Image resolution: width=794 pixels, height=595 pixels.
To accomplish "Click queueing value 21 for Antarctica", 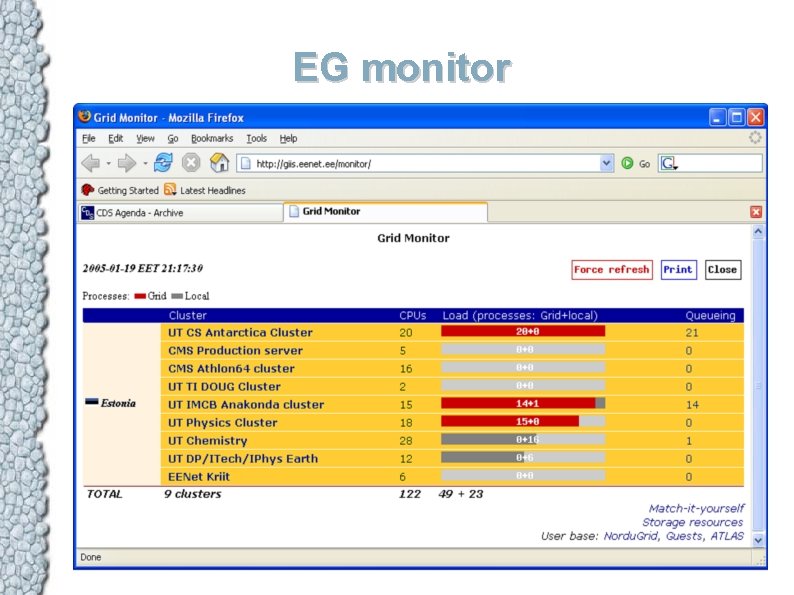I will point(692,333).
